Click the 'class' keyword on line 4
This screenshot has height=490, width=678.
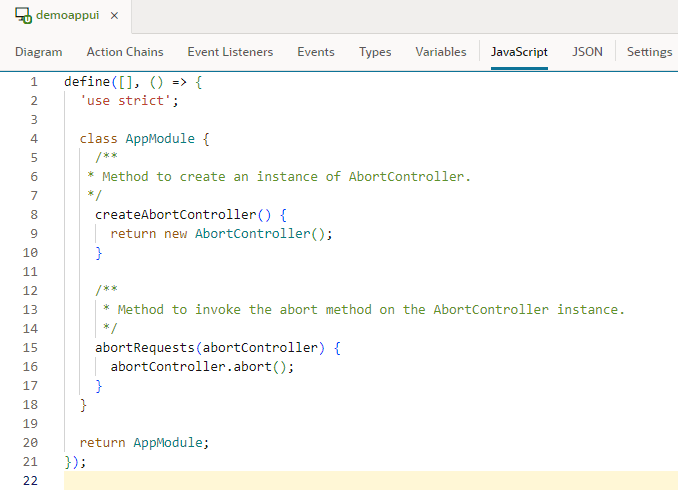click(99, 139)
